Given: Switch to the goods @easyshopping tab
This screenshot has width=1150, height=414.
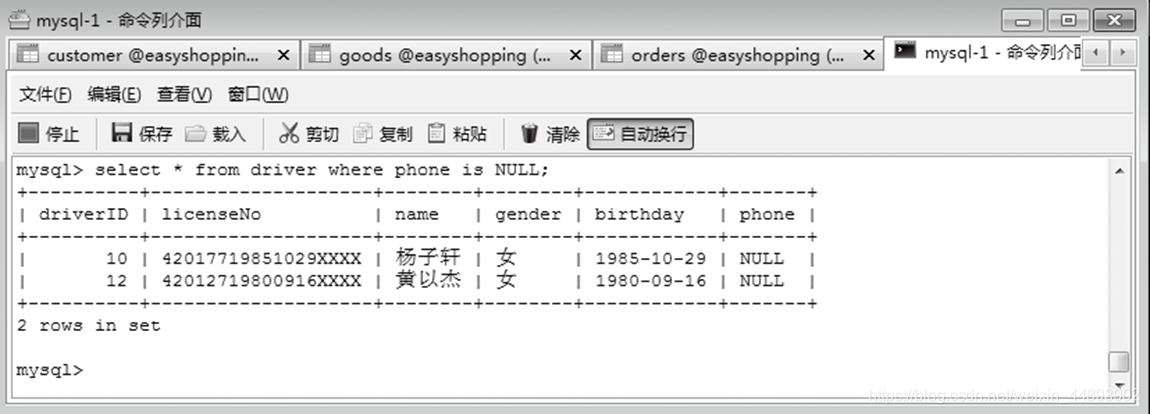Looking at the screenshot, I should click(x=445, y=55).
